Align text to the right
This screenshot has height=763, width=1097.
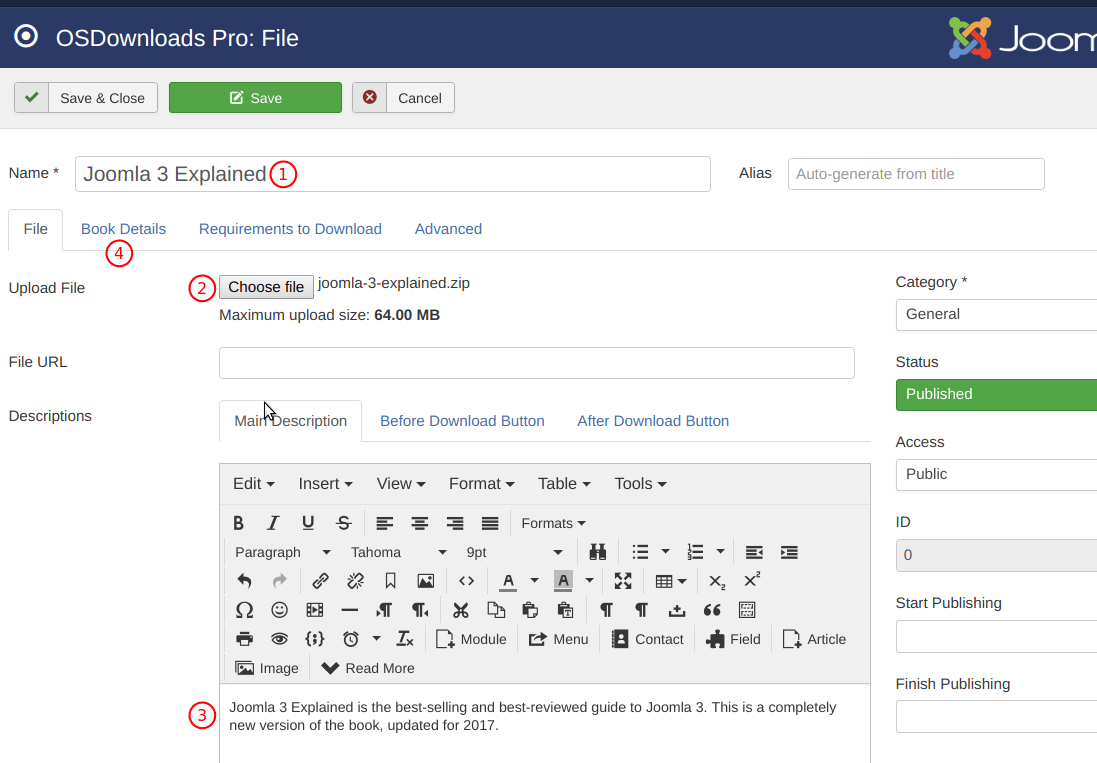(455, 522)
